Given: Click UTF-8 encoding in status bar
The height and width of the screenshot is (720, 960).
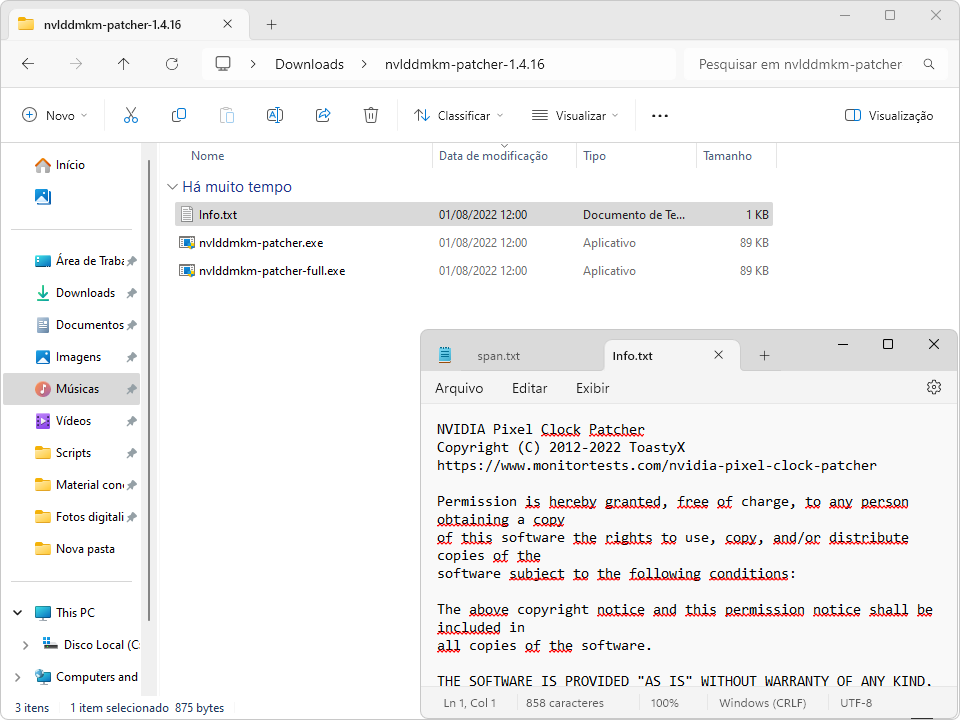Looking at the screenshot, I should pos(856,703).
